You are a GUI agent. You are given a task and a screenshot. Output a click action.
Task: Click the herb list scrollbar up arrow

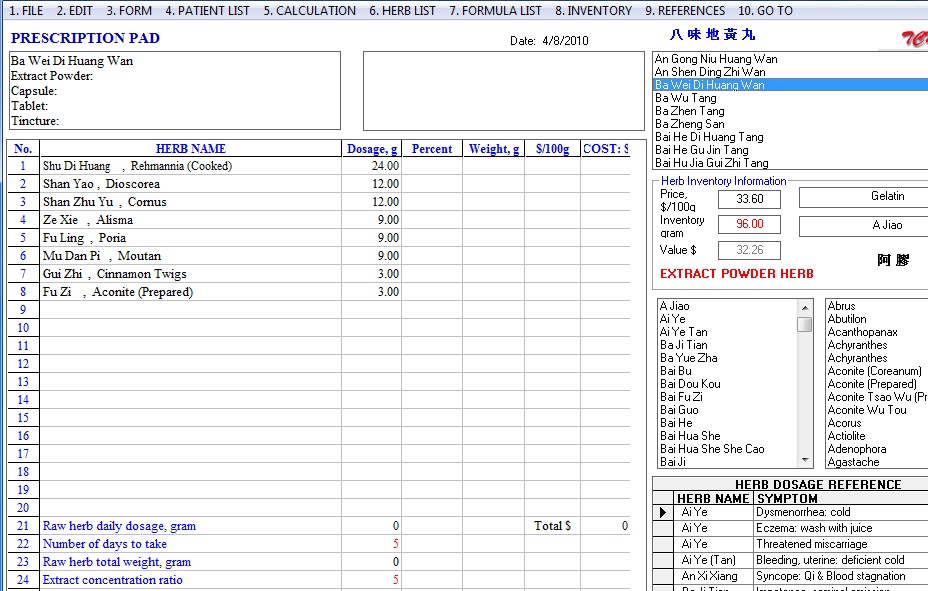click(806, 306)
